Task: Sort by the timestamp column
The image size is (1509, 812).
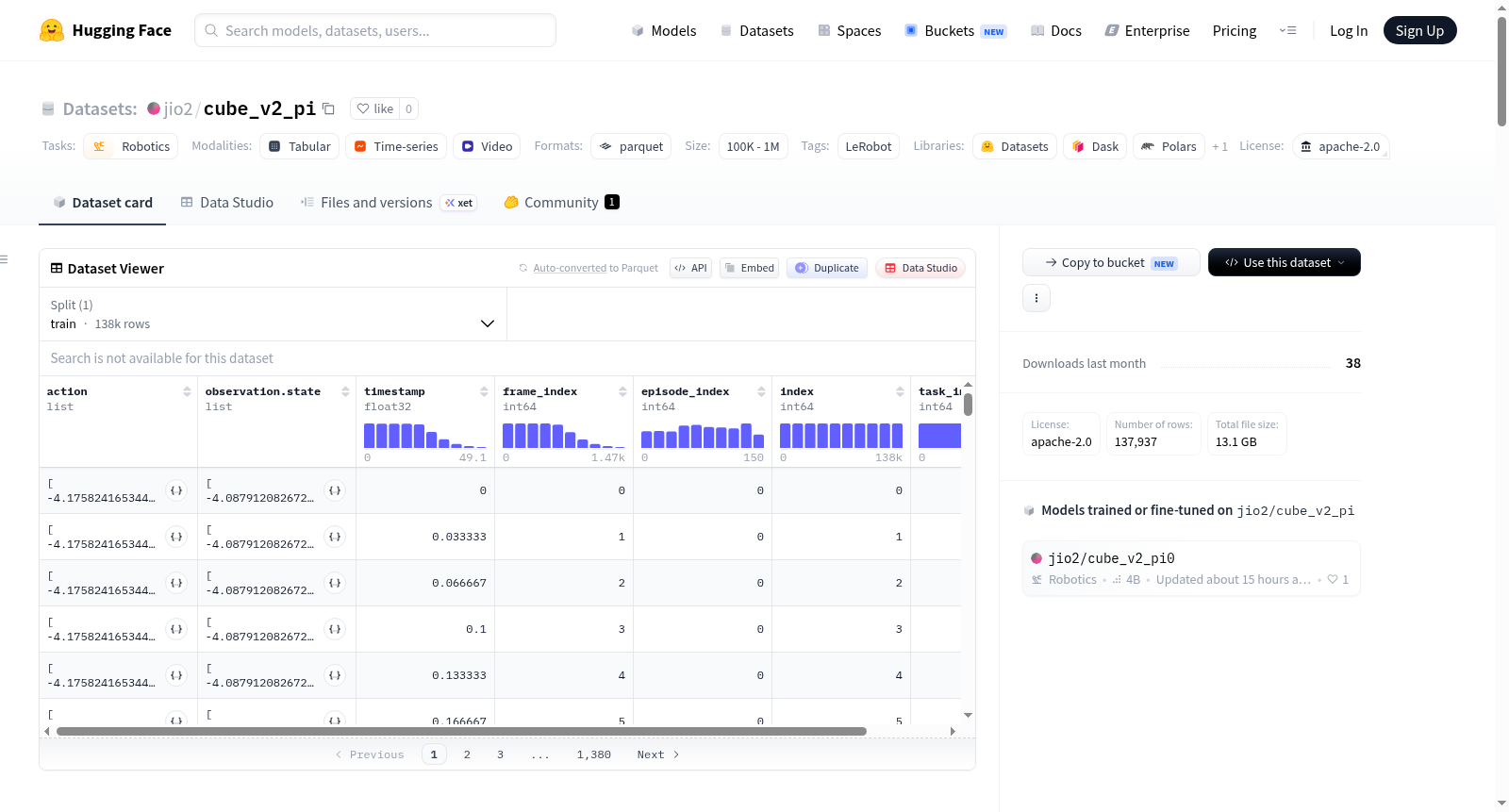Action: (x=484, y=391)
